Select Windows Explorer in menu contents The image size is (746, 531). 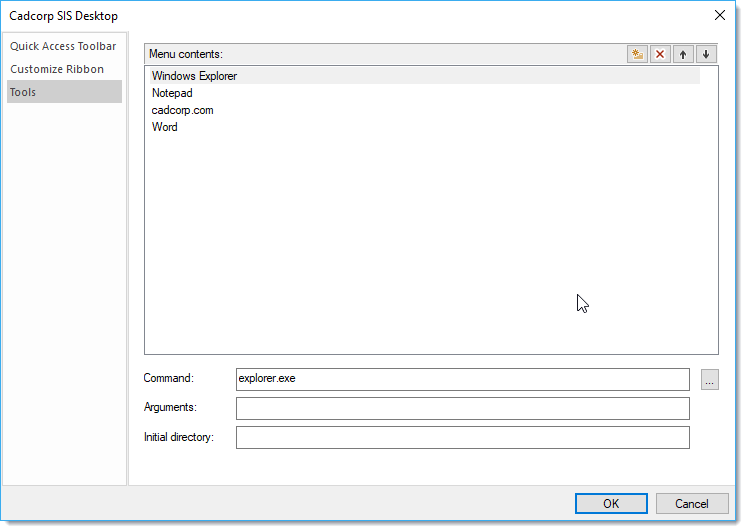pos(424,76)
